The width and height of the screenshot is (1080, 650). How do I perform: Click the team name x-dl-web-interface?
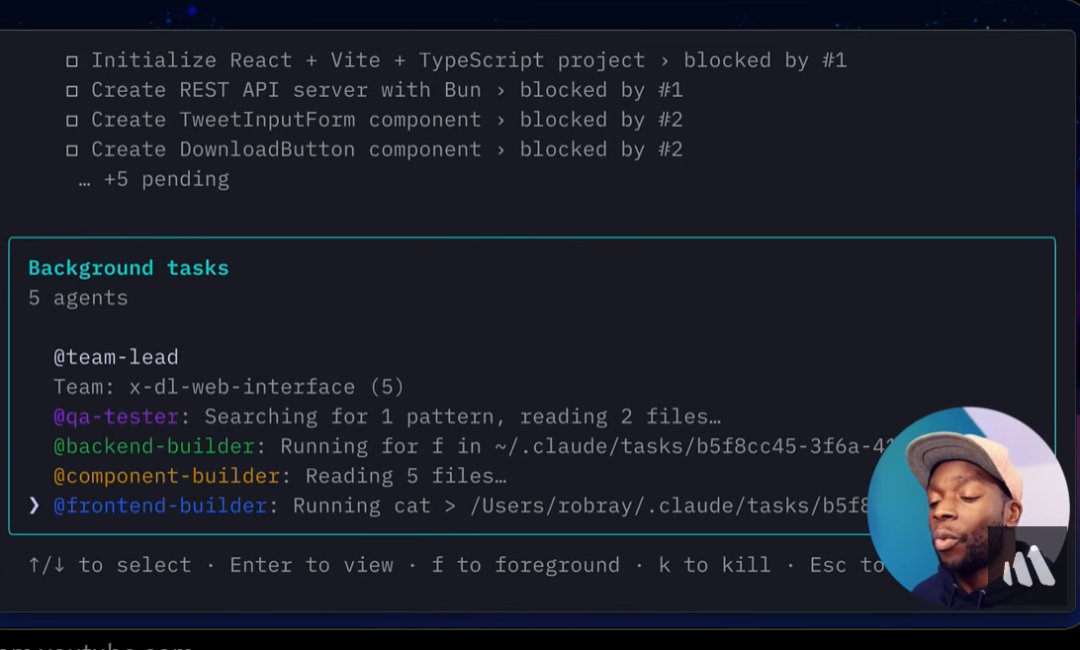pos(242,387)
